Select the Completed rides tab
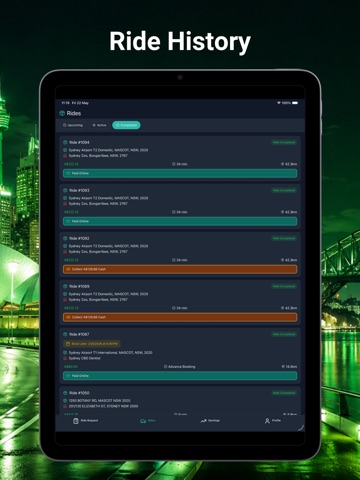The height and width of the screenshot is (480, 360). click(126, 125)
